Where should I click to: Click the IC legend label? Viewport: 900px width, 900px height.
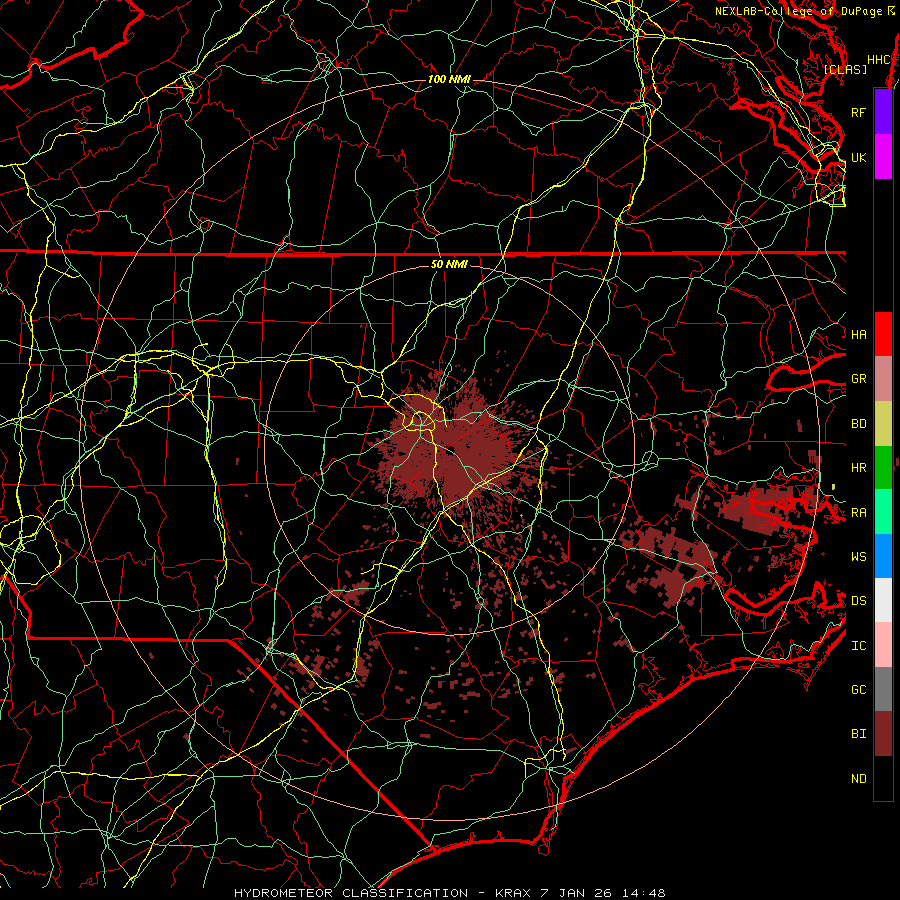pos(858,646)
